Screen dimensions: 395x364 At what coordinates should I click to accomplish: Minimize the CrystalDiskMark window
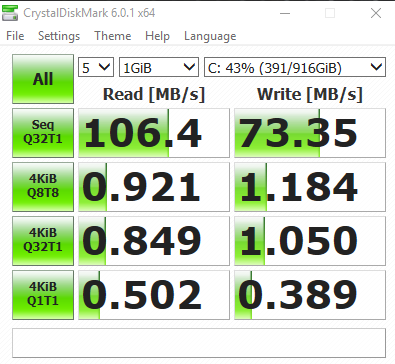(x=285, y=13)
